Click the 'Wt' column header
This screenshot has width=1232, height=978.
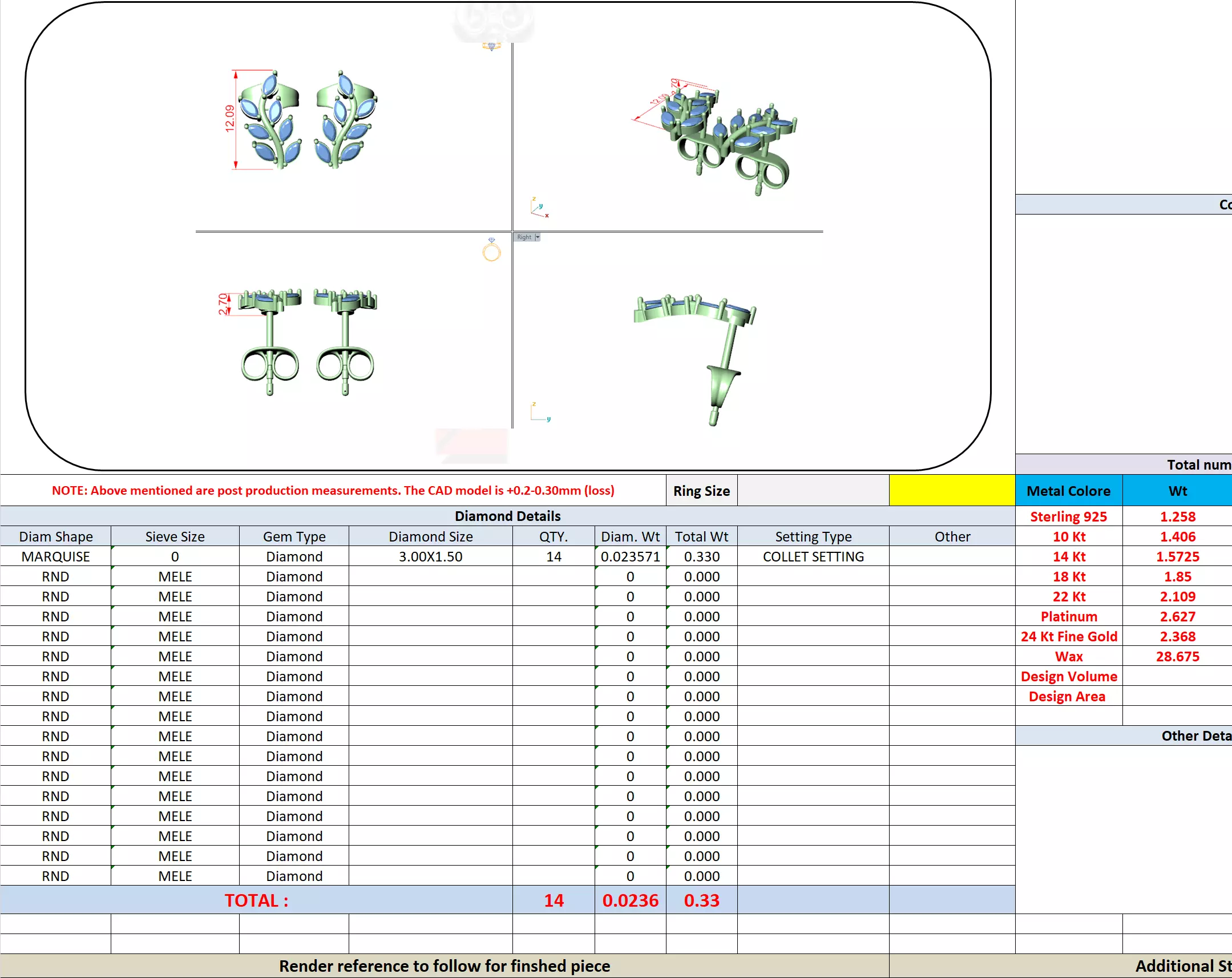(1177, 491)
